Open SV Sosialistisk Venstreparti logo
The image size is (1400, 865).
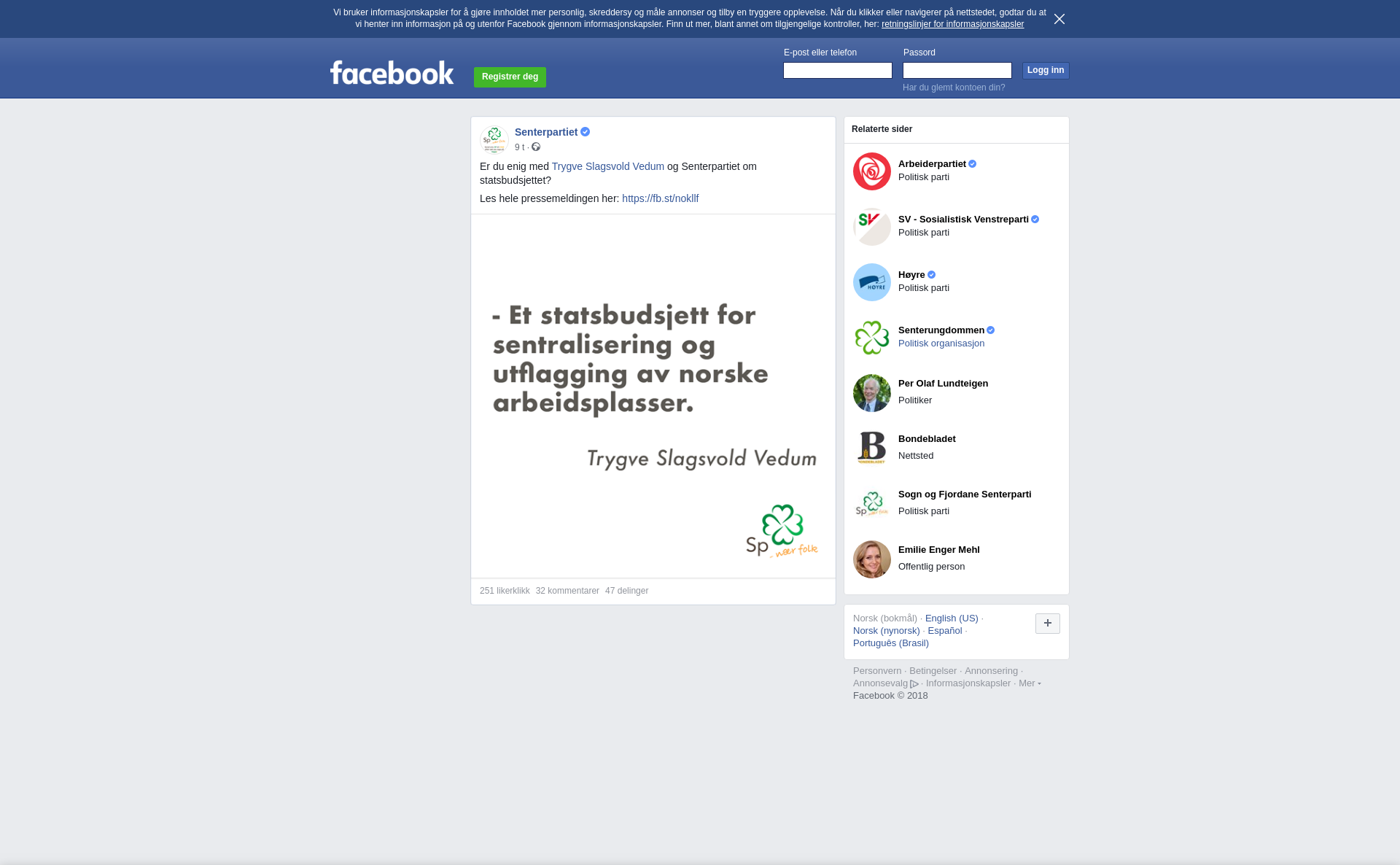872,227
